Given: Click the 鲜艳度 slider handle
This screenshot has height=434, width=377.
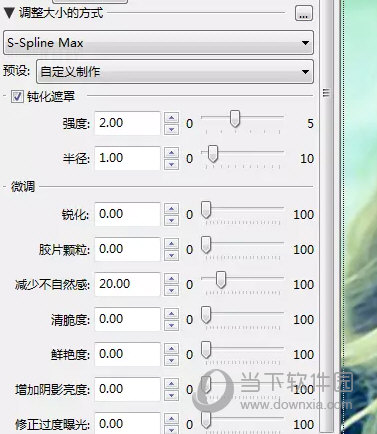Looking at the screenshot, I should point(206,350).
